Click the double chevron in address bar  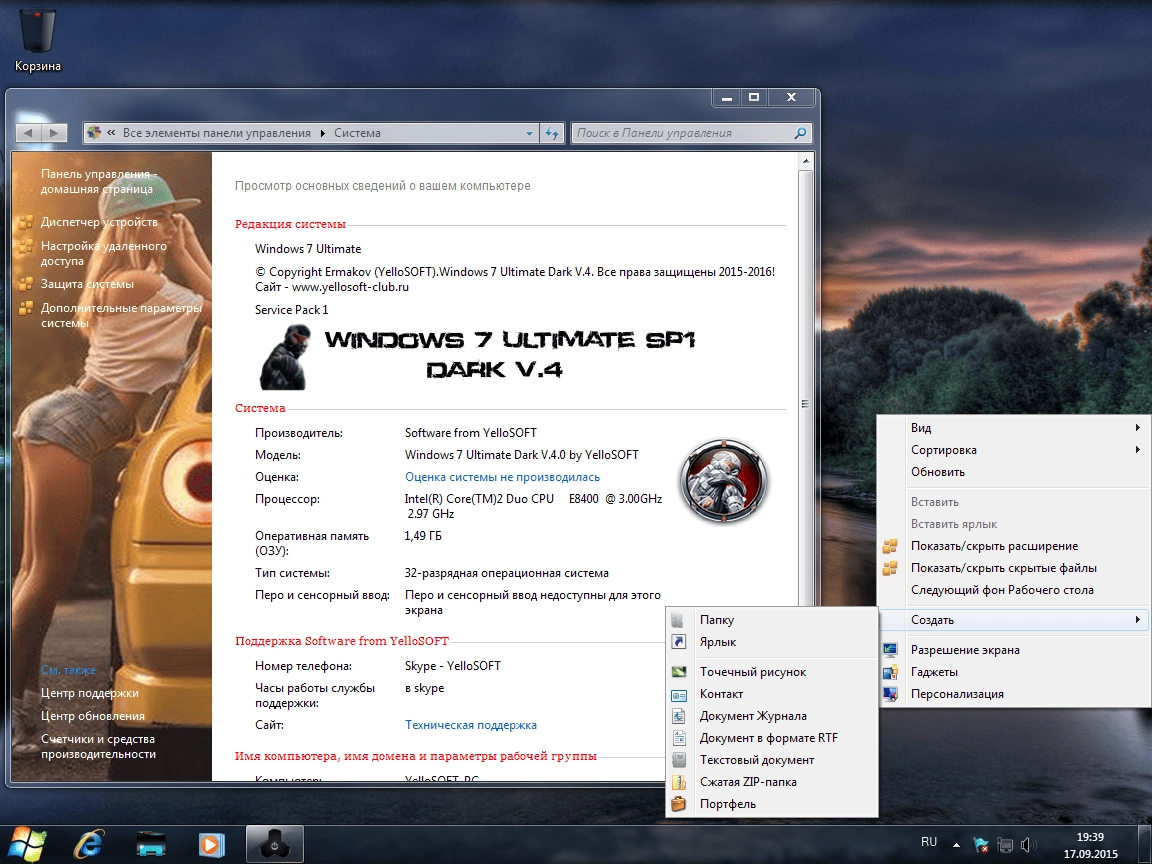[112, 133]
